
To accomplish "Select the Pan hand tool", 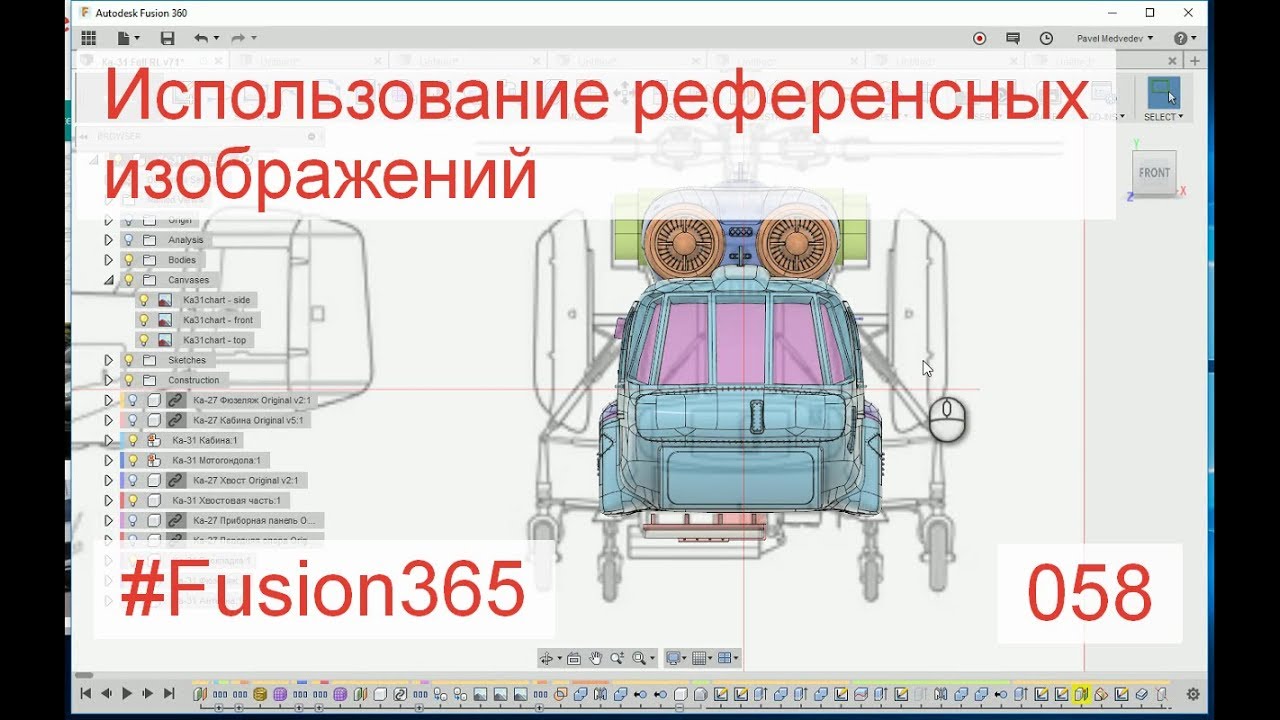I will pyautogui.click(x=596, y=658).
